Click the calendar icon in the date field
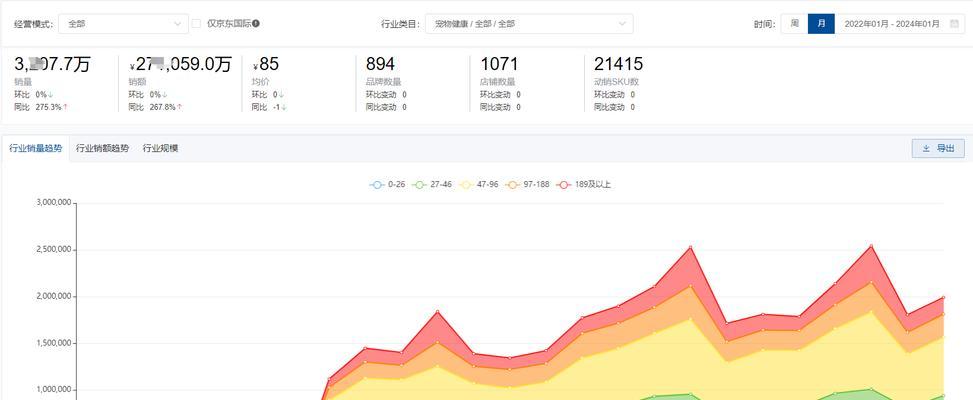The height and width of the screenshot is (400, 973). (954, 24)
